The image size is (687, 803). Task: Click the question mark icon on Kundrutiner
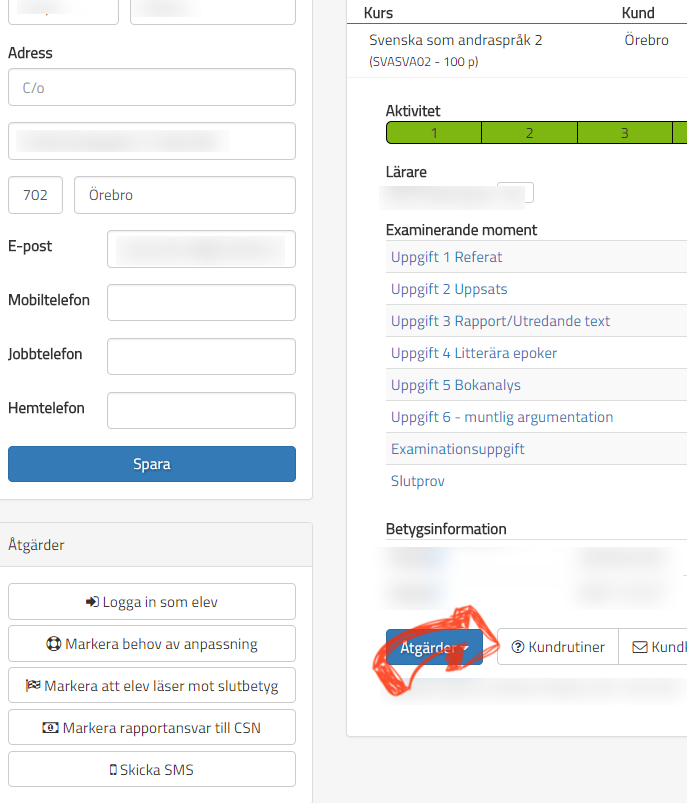[518, 647]
